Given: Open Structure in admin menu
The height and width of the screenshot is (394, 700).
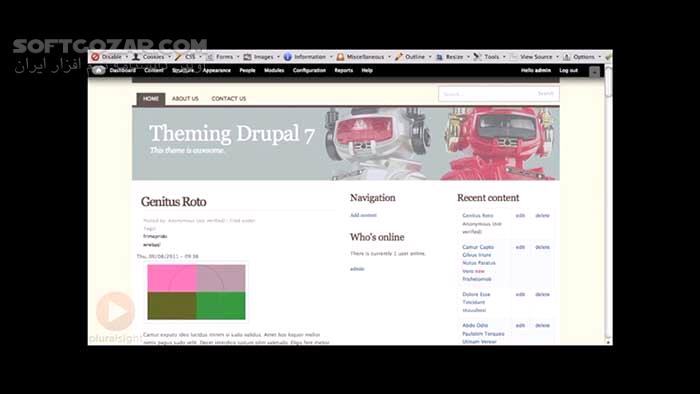Looking at the screenshot, I should pyautogui.click(x=183, y=70).
